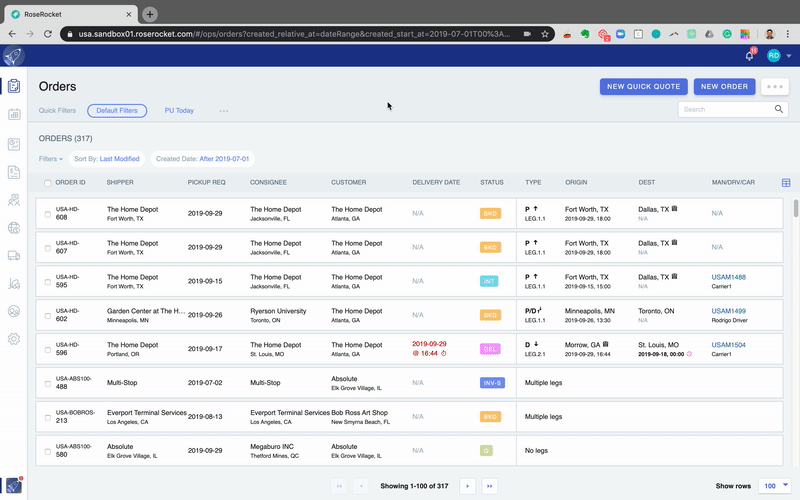Check the box for order USA-HD-596
800x500 pixels.
click(47, 350)
